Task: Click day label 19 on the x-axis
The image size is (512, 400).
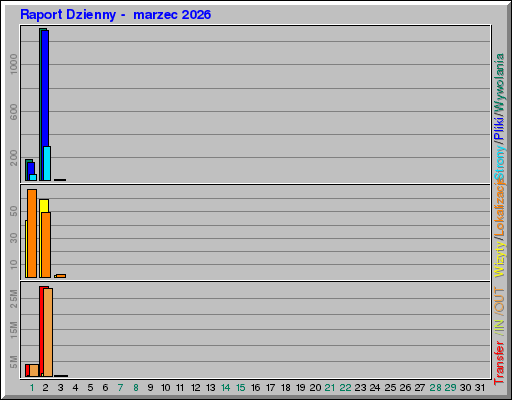Action: [300, 388]
